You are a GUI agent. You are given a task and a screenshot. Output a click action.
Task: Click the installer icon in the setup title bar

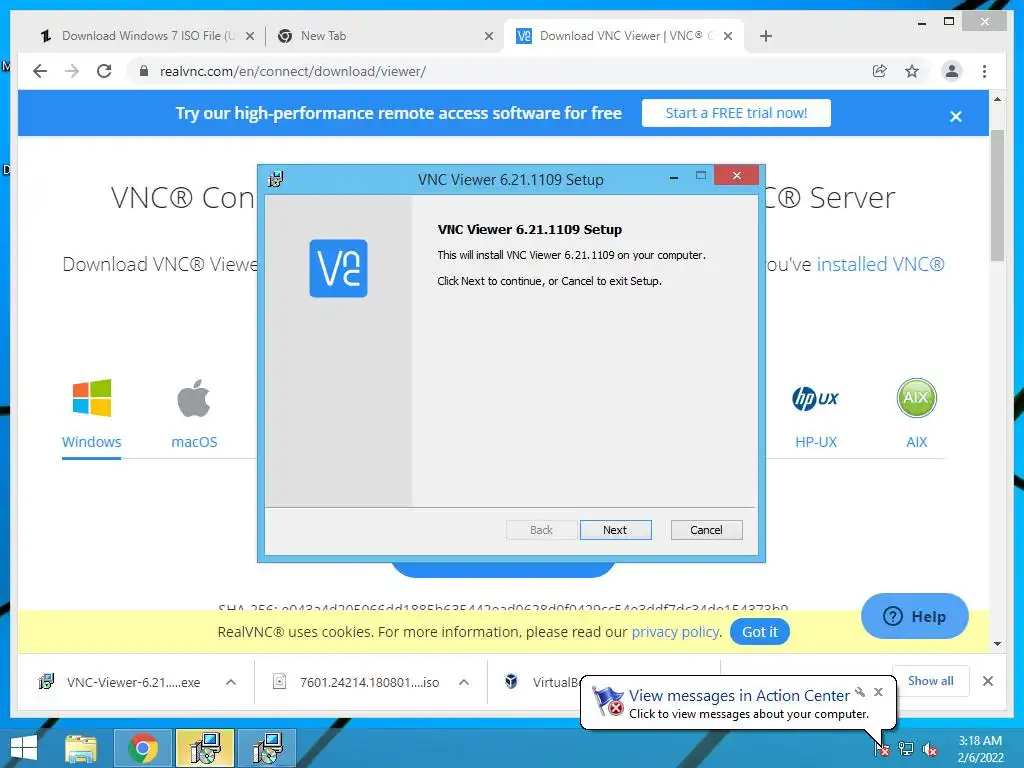pos(276,179)
